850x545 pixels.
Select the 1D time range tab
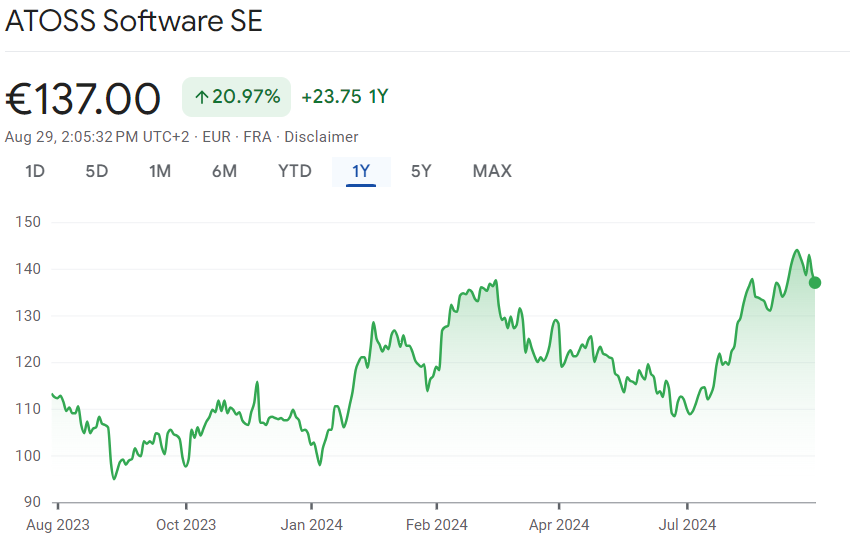pos(35,171)
